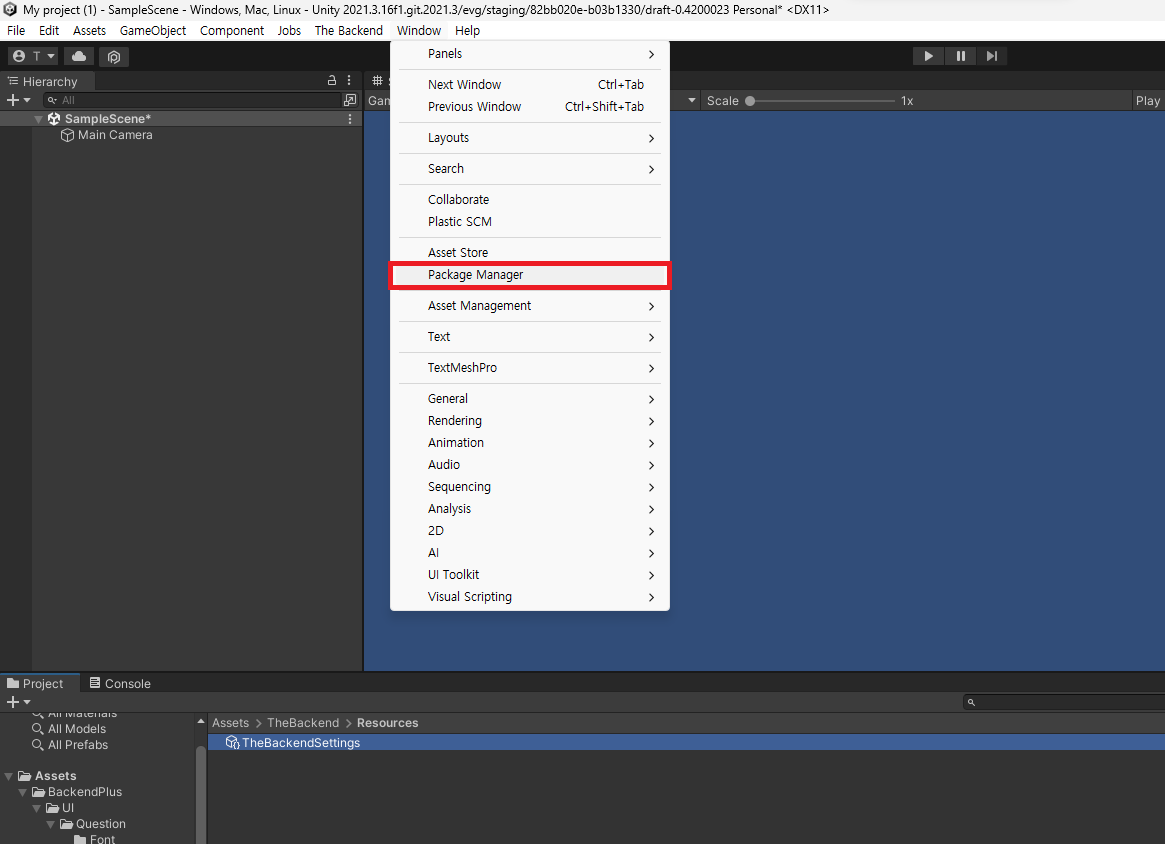The width and height of the screenshot is (1165, 844).
Task: Open the Hierarchy panel kebab menu
Action: pyautogui.click(x=349, y=80)
